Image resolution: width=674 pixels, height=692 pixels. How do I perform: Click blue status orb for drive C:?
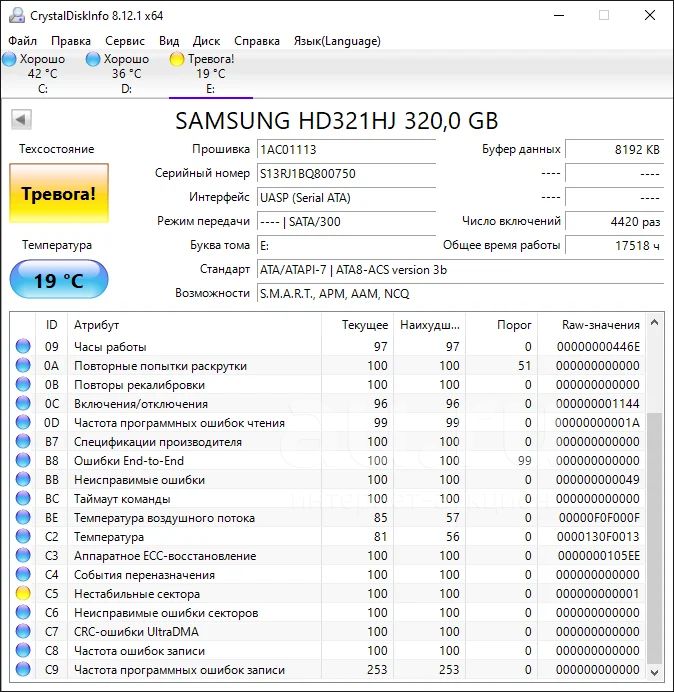point(9,59)
